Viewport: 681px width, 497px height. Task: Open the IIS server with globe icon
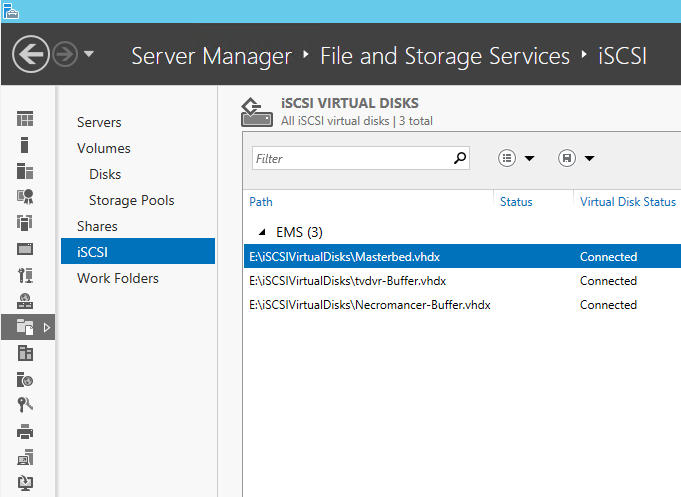pos(25,379)
